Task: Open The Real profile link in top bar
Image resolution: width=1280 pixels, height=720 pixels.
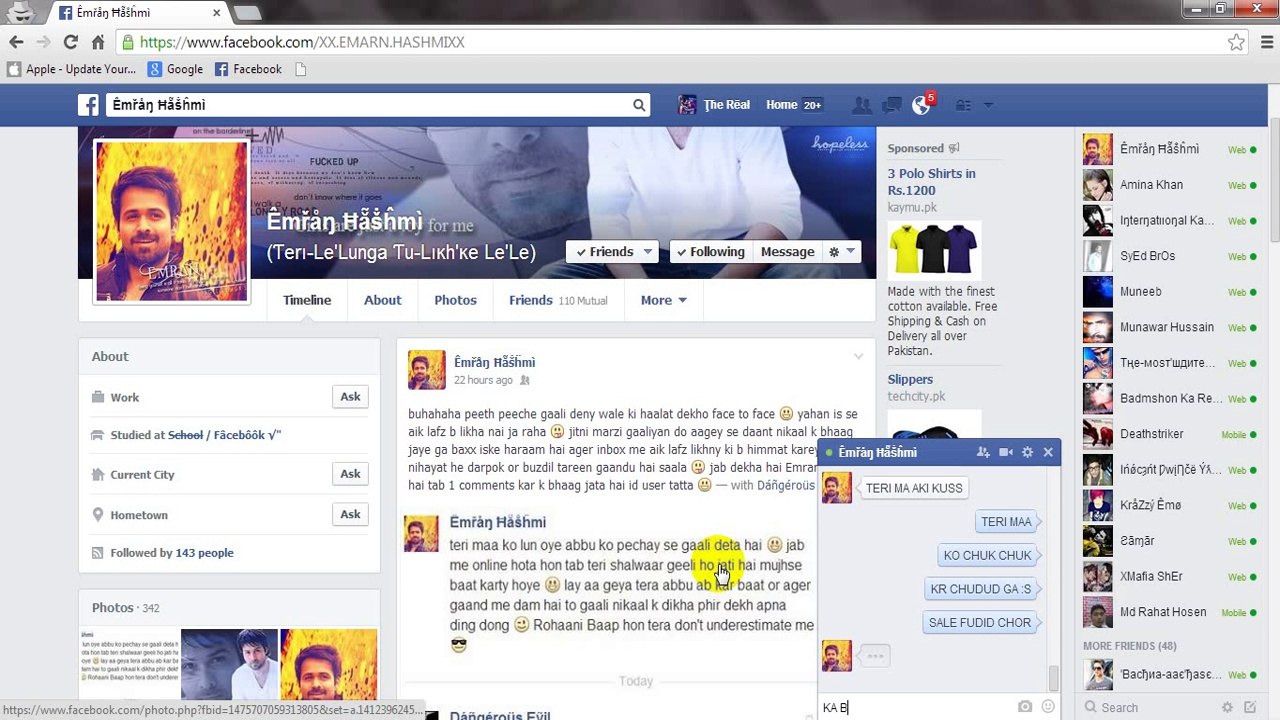Action: (x=714, y=105)
